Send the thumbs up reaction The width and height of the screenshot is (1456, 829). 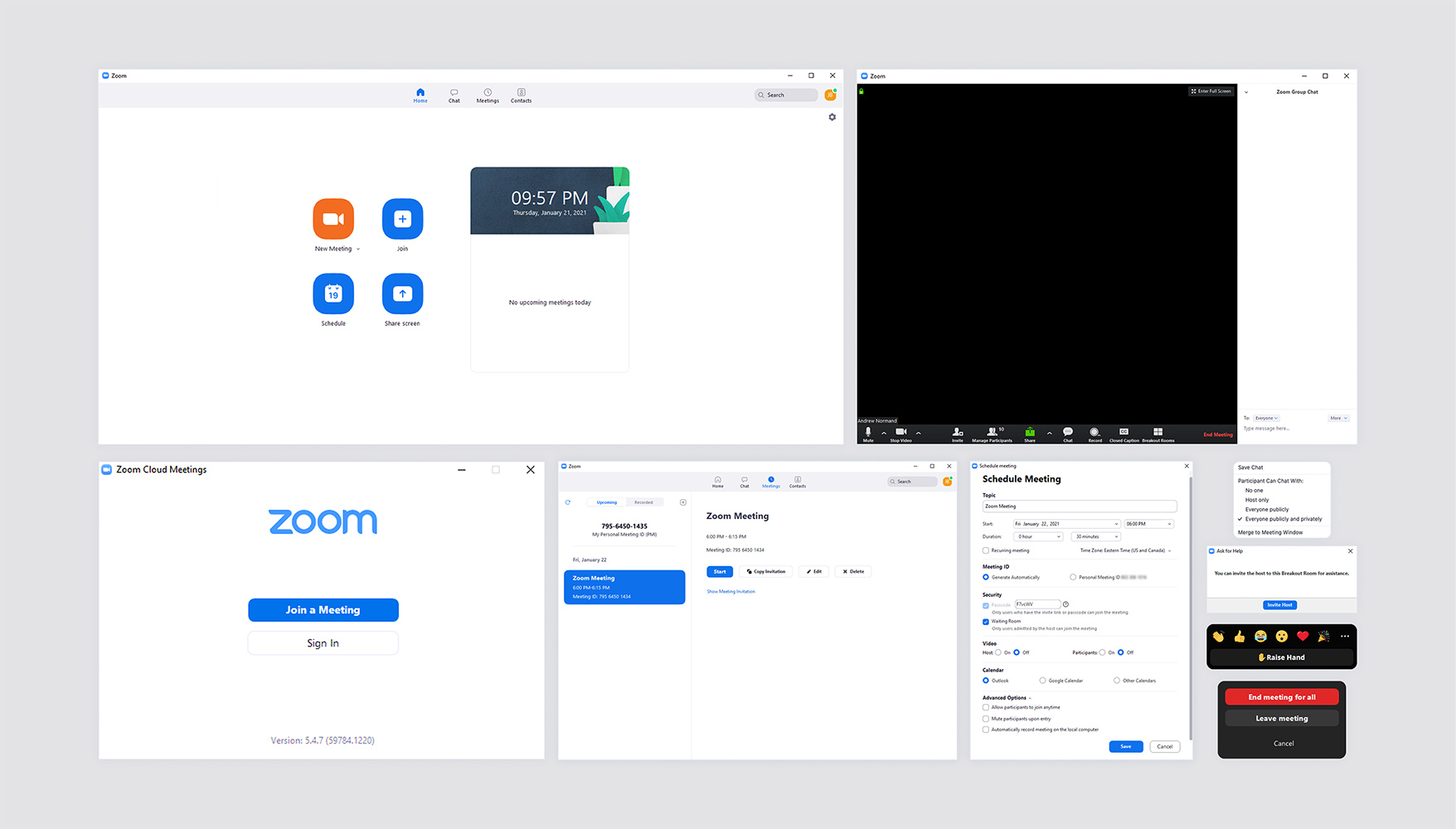[x=1240, y=637]
